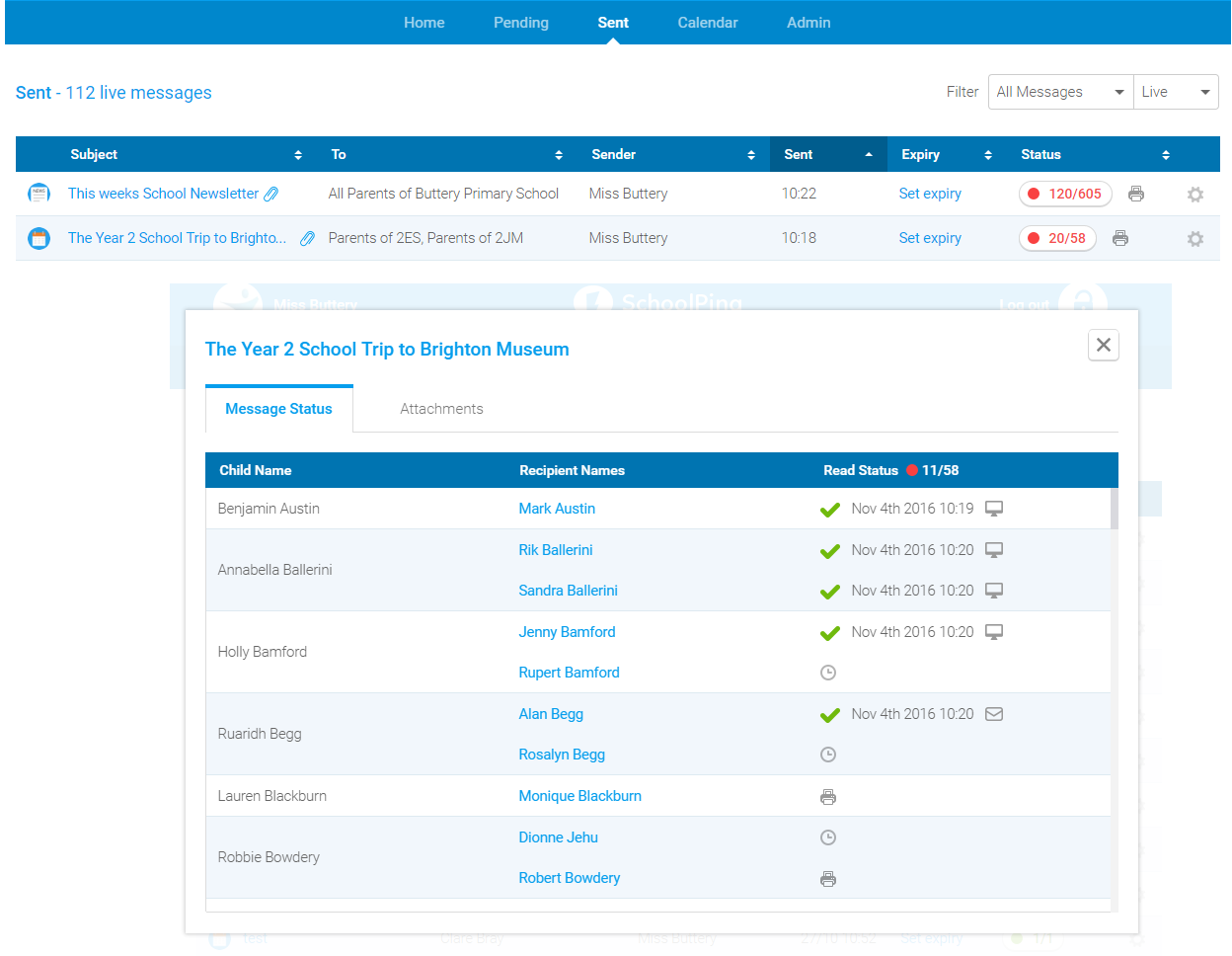Set expiry for the Year 2 School Trip
This screenshot has height=956, width=1232.
point(930,238)
